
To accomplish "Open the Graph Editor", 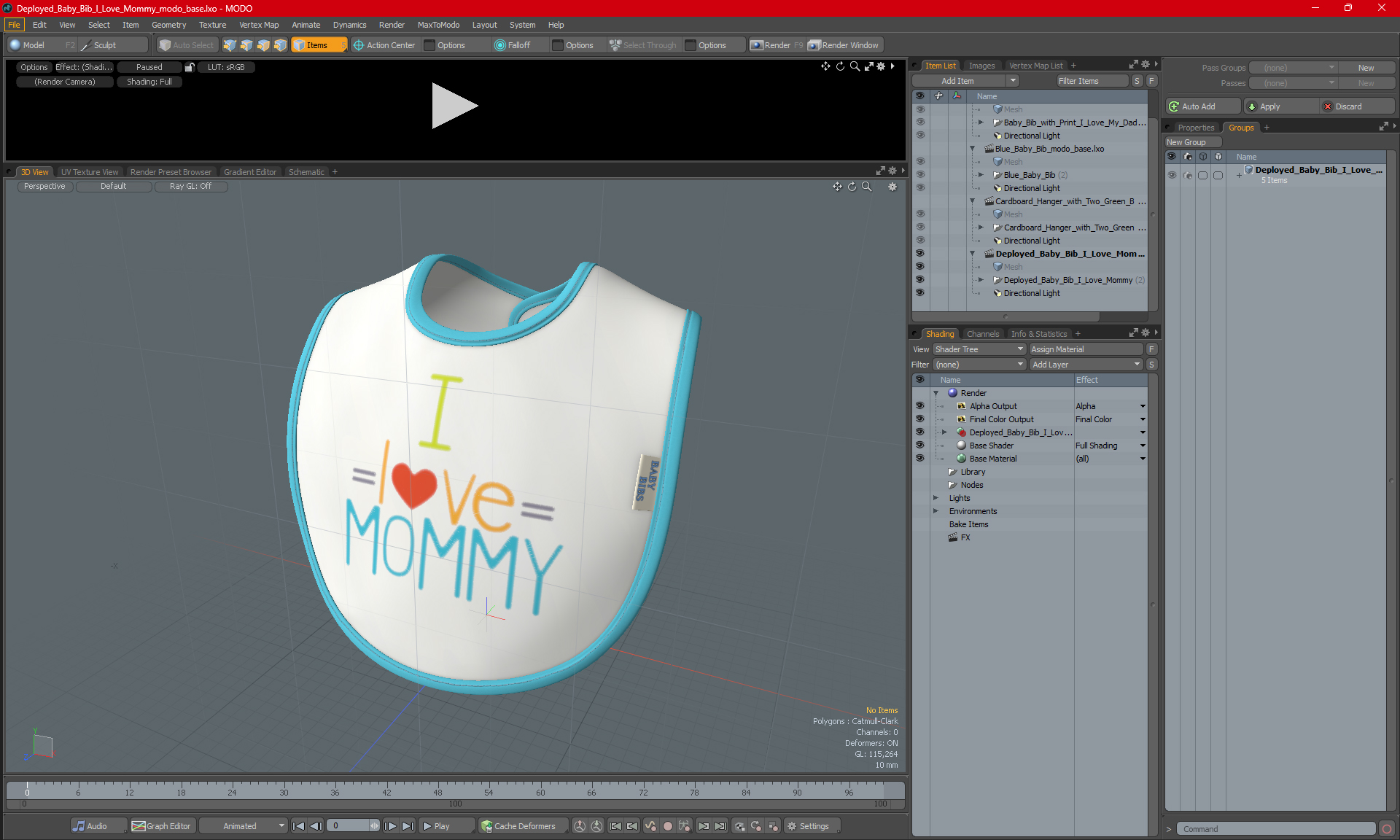I will pos(162,826).
